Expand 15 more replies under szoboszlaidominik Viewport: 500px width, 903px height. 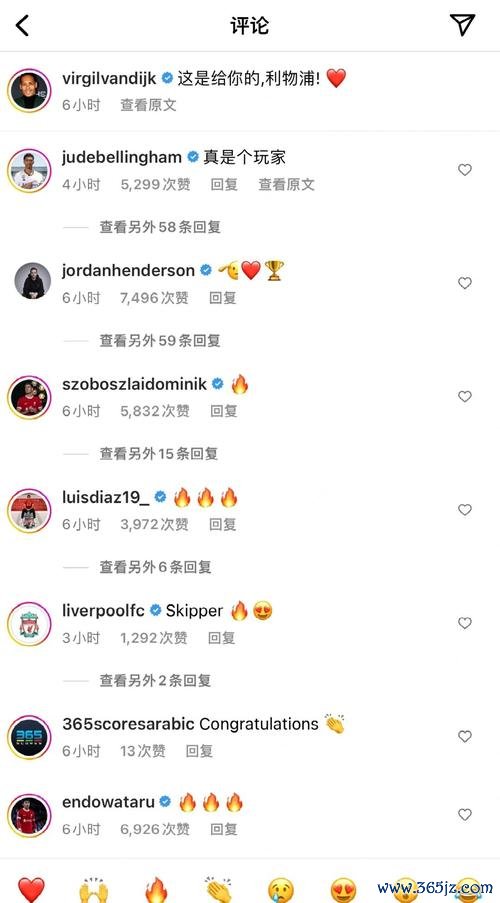click(x=159, y=454)
